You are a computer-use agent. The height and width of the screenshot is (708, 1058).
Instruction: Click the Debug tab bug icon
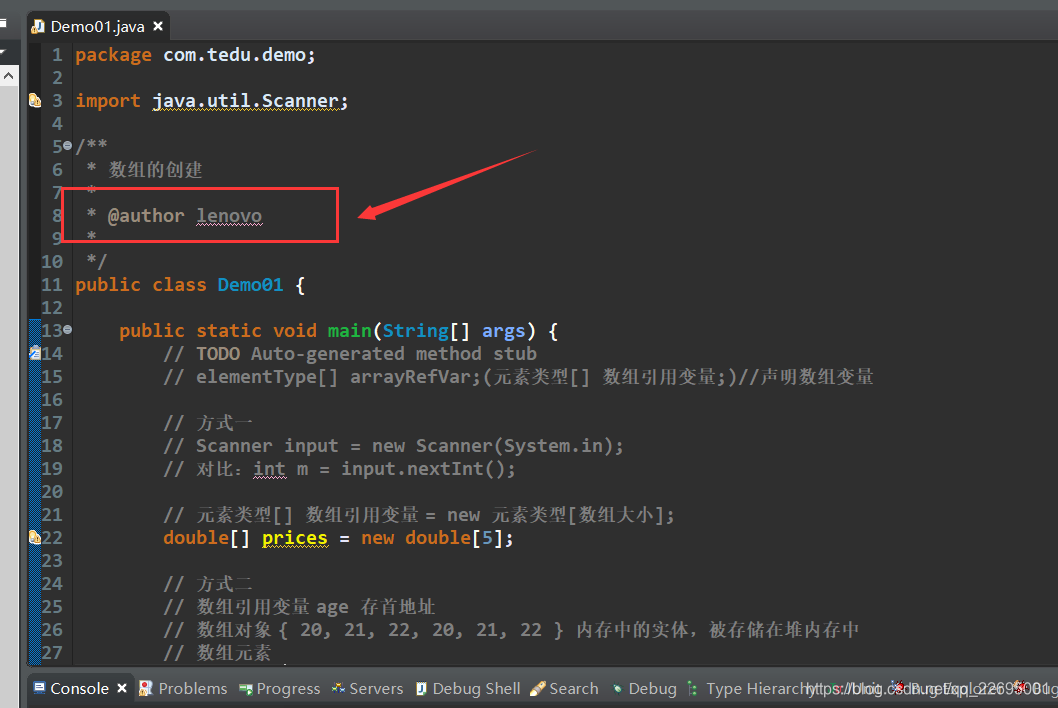[x=617, y=688]
